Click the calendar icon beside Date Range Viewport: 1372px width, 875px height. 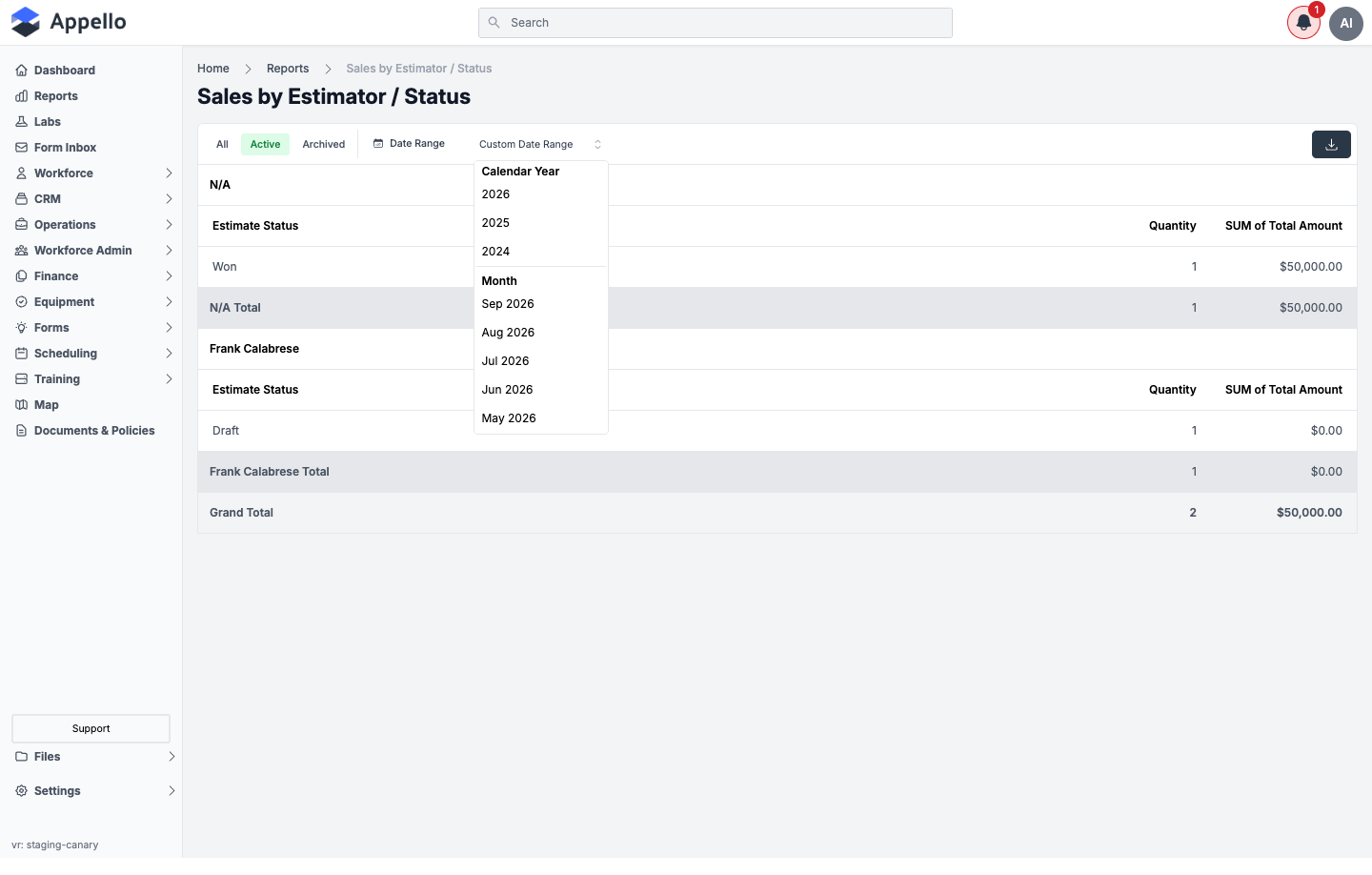point(378,144)
